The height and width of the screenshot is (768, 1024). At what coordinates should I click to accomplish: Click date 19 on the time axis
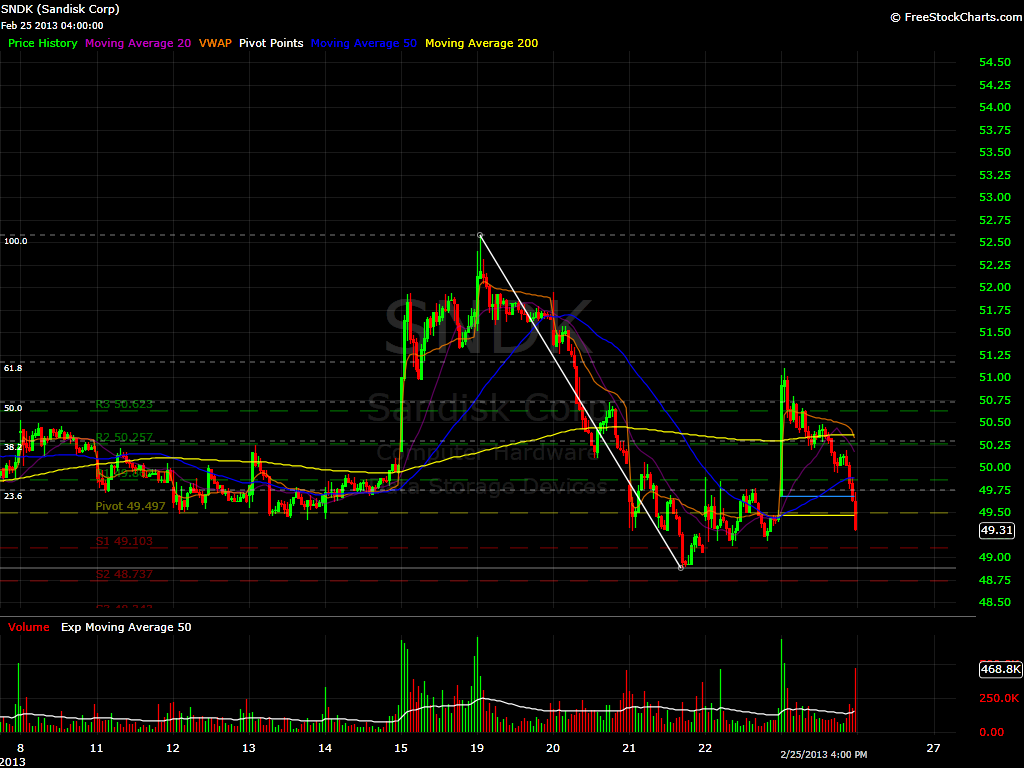pos(477,748)
